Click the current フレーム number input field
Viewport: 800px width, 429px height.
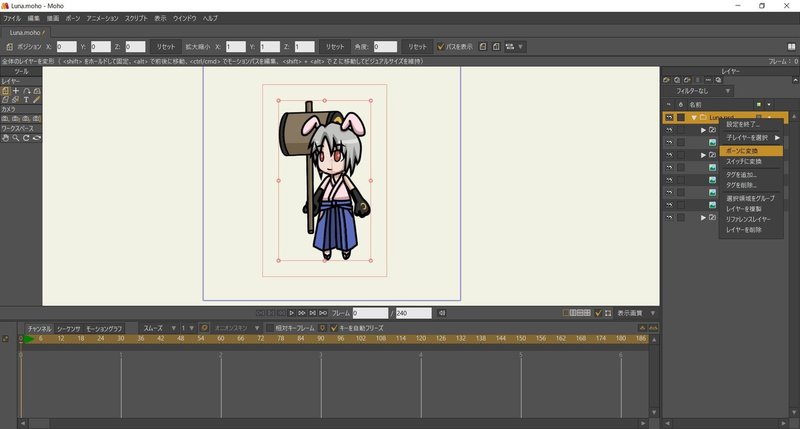coord(369,313)
